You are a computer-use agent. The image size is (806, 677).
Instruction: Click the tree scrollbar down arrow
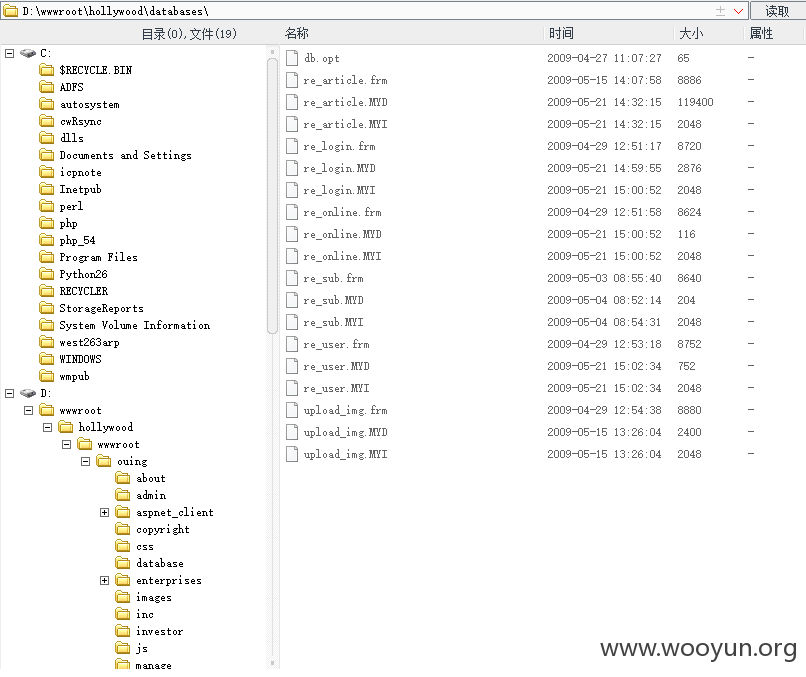[x=272, y=663]
